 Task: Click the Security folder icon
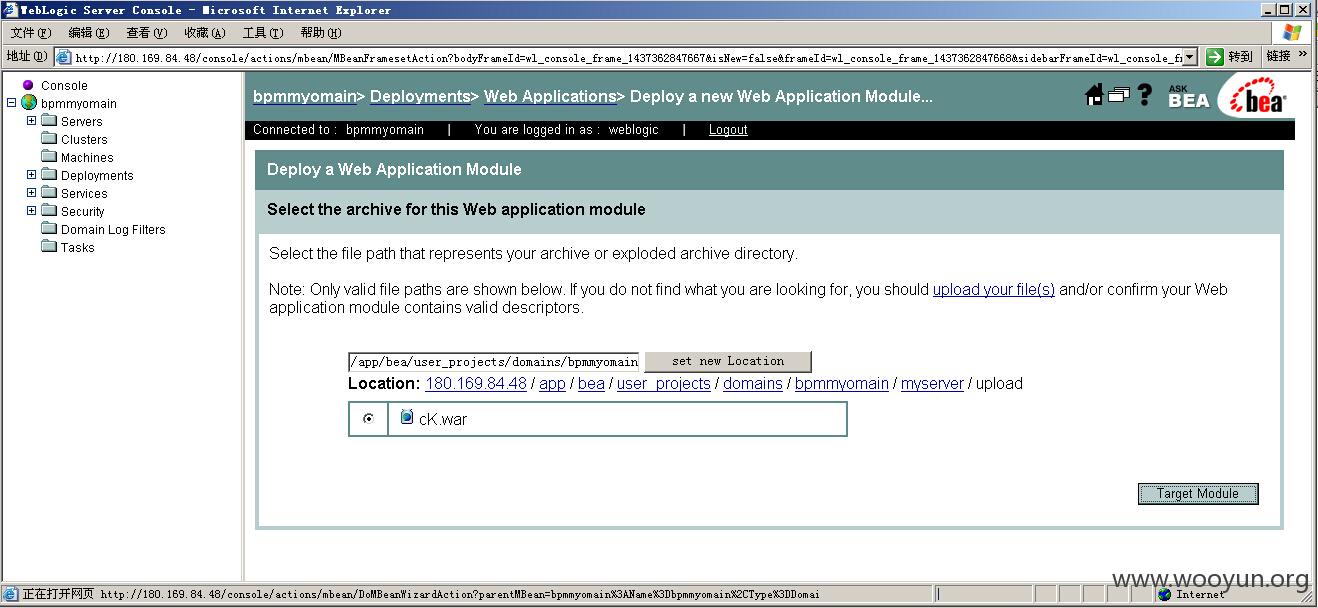[49, 210]
